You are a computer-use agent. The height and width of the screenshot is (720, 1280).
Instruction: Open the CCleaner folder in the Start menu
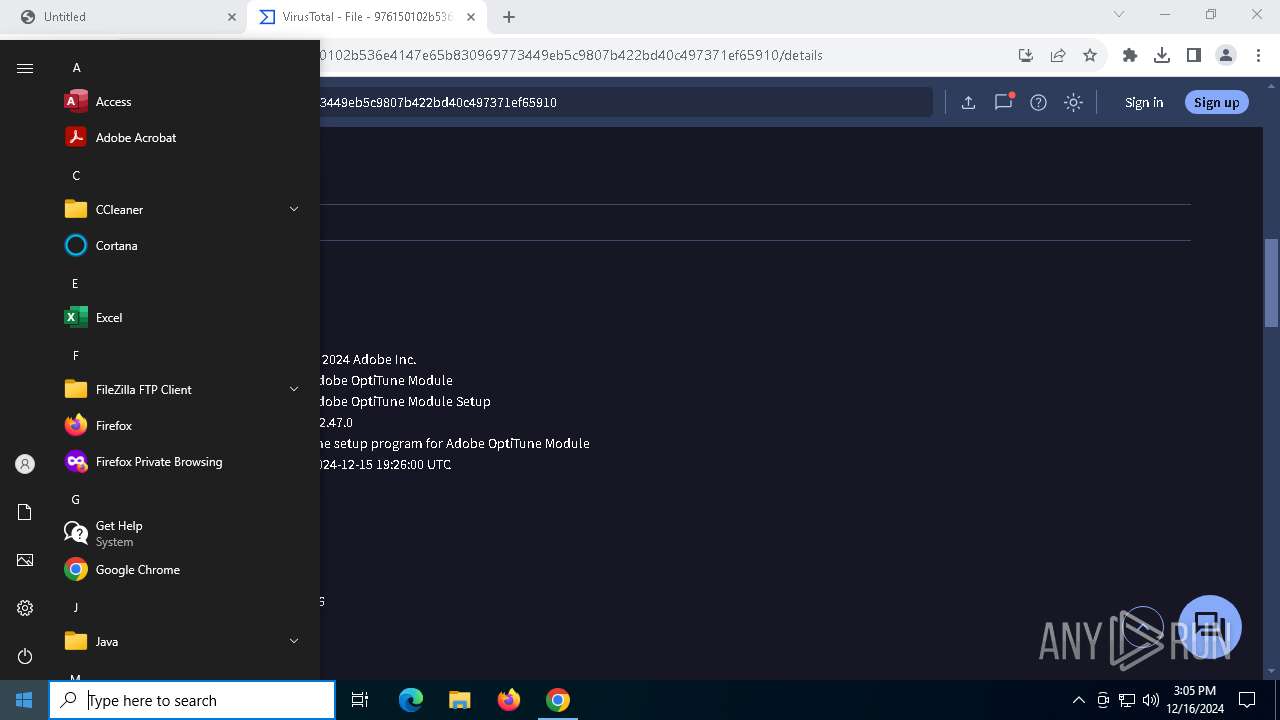180,210
